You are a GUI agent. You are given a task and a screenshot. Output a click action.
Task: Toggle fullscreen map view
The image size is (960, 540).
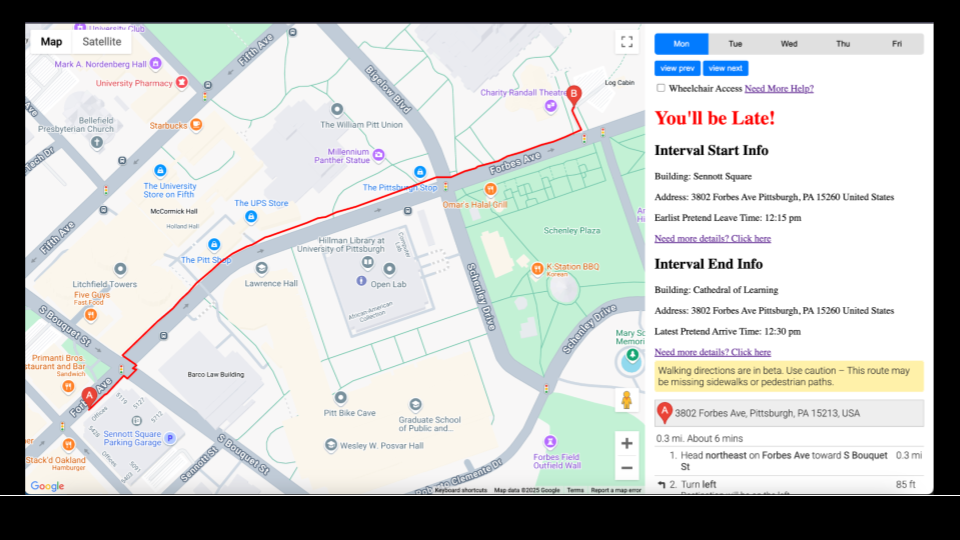(x=626, y=42)
